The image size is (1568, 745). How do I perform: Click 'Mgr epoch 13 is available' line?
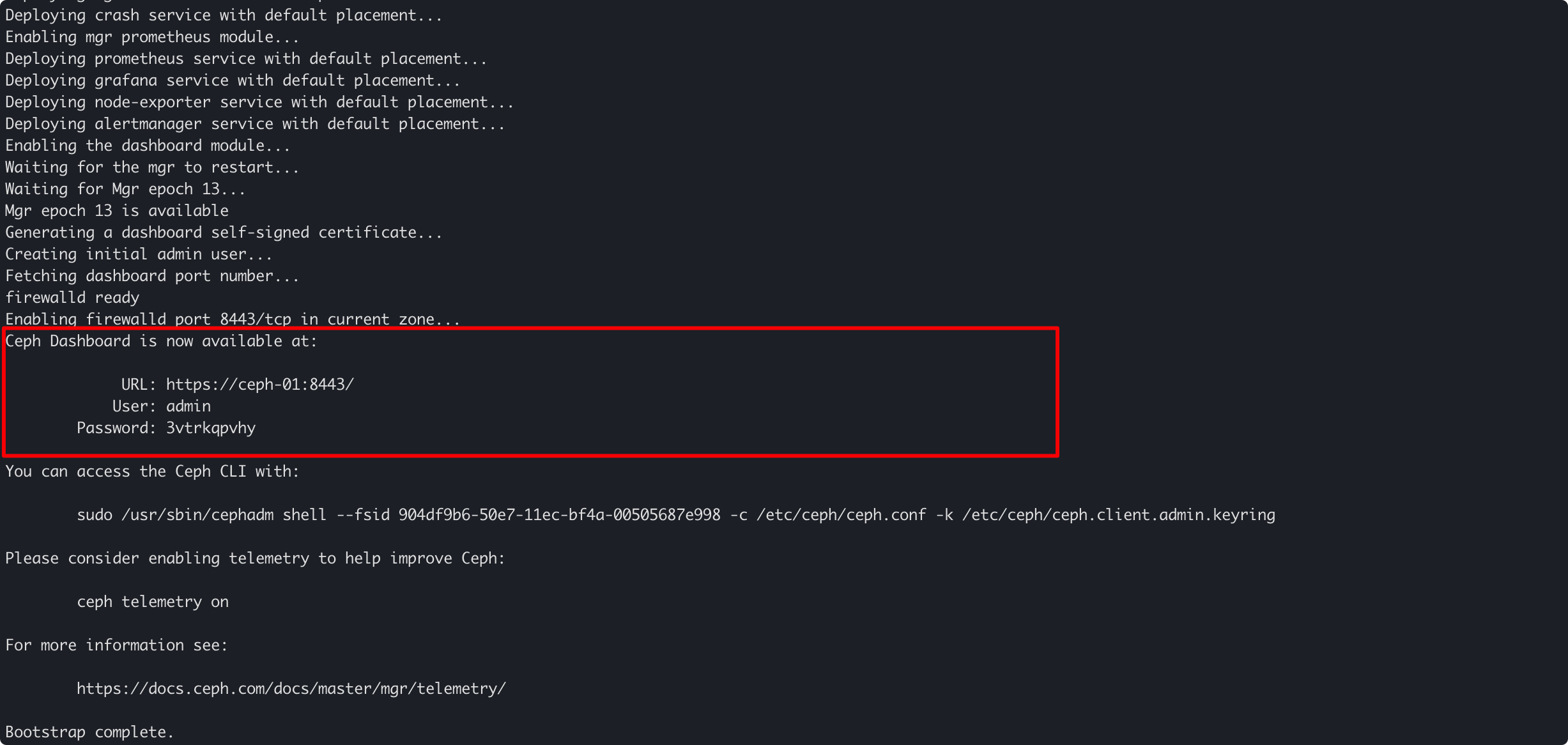116,211
